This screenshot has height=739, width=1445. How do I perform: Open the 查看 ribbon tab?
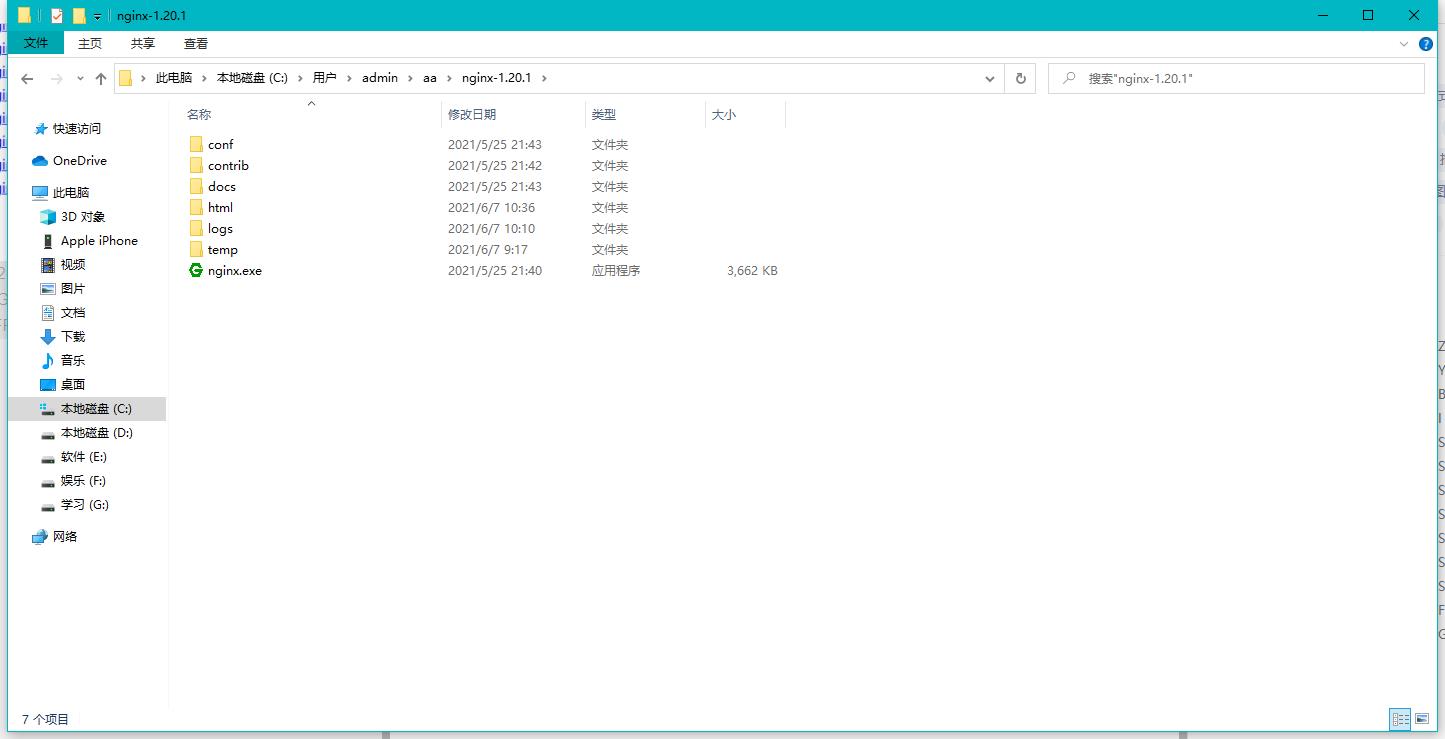(x=196, y=44)
